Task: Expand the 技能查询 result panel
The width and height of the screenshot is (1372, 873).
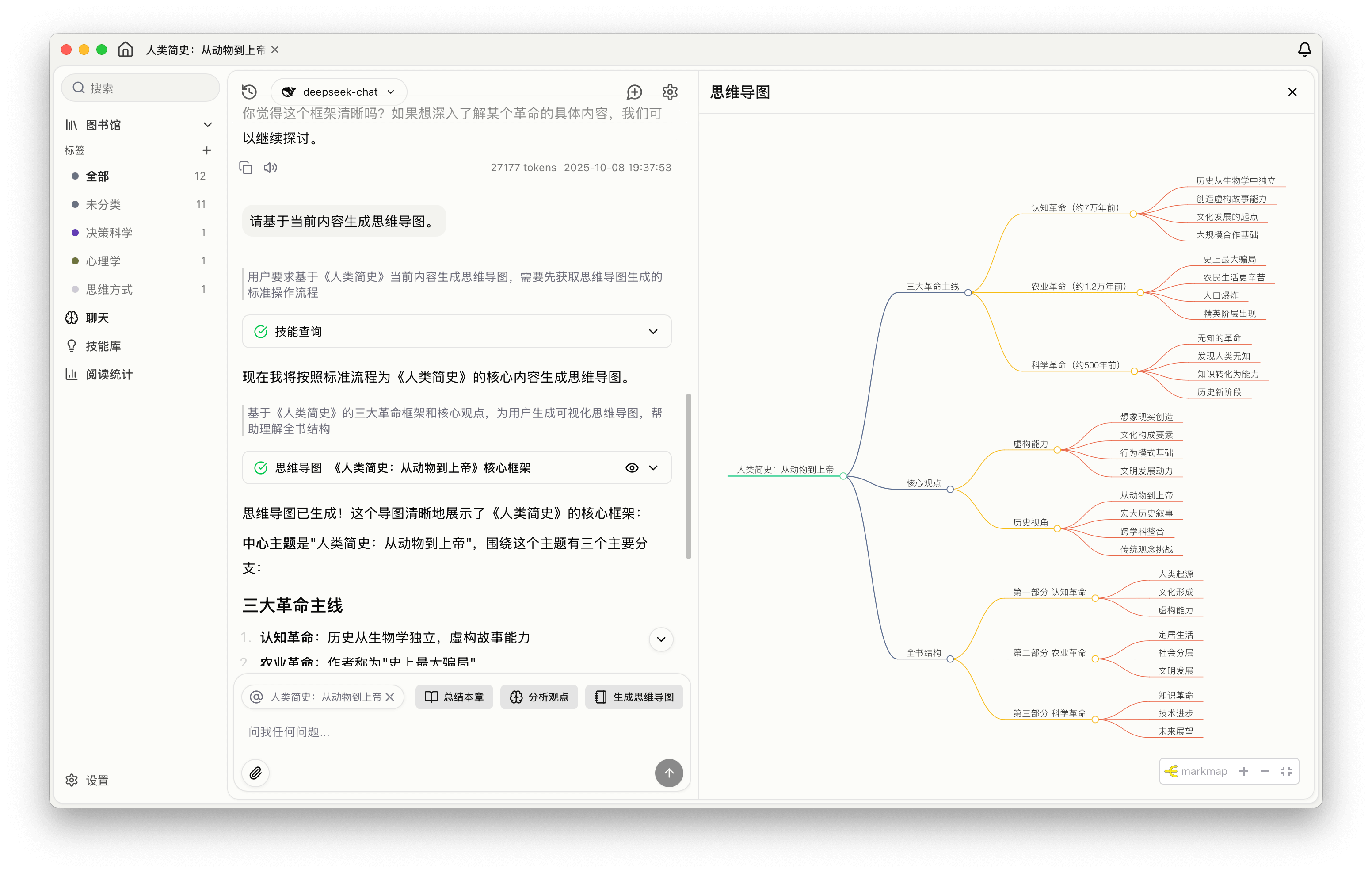Action: tap(653, 332)
